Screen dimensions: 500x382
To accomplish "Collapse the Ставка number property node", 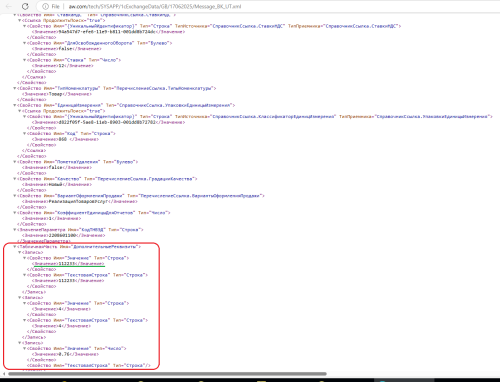I will (24, 60).
